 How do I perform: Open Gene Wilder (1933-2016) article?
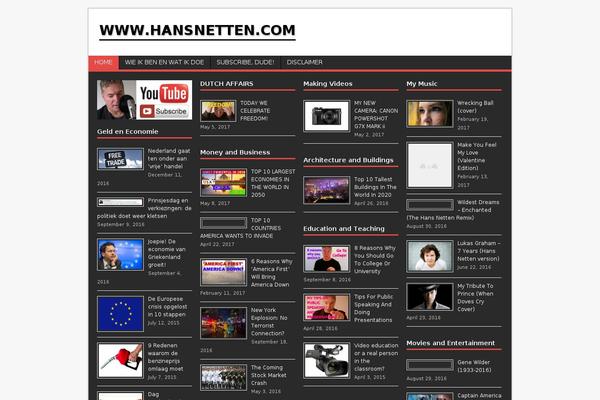474,366
